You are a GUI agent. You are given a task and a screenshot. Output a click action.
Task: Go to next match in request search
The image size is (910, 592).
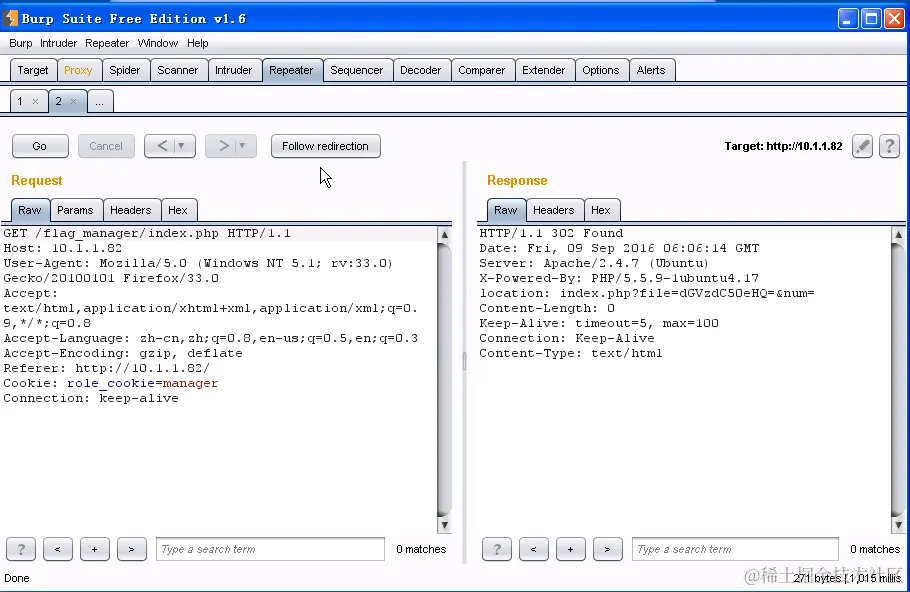(x=131, y=549)
